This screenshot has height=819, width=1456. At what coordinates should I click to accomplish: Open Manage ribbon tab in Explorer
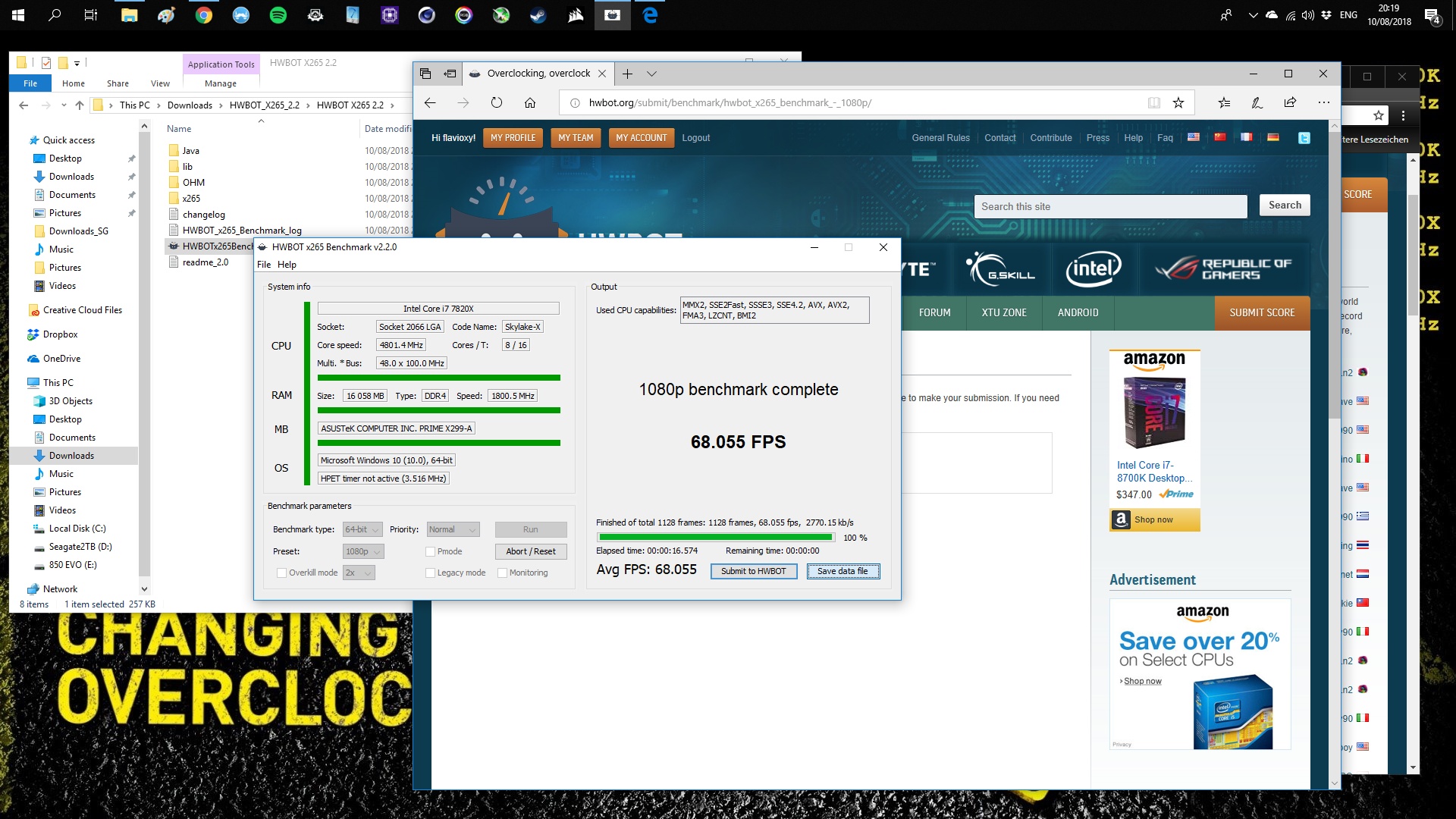click(221, 83)
